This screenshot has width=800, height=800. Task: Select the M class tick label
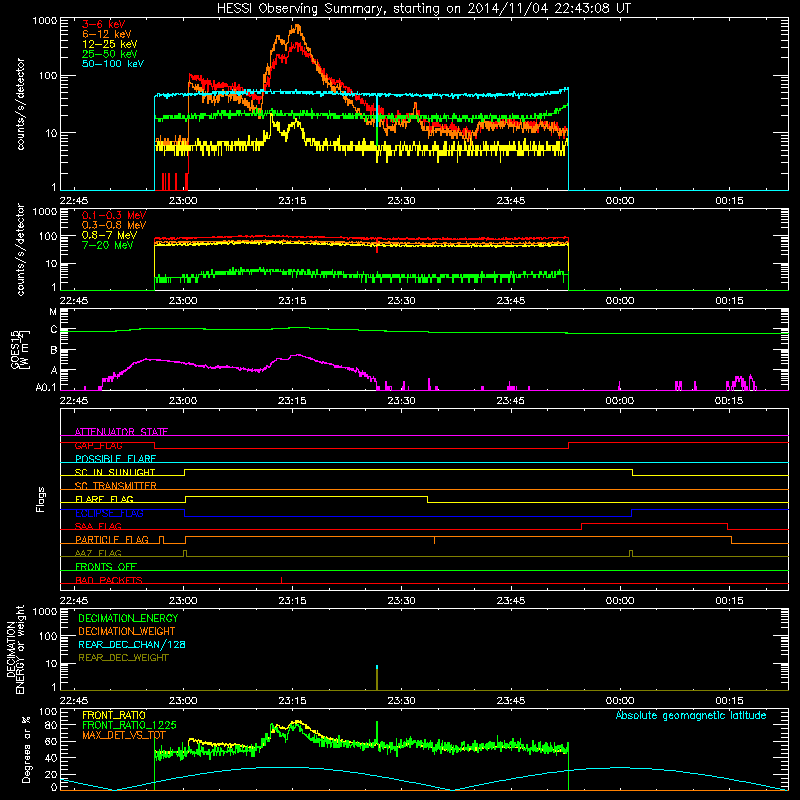53,312
